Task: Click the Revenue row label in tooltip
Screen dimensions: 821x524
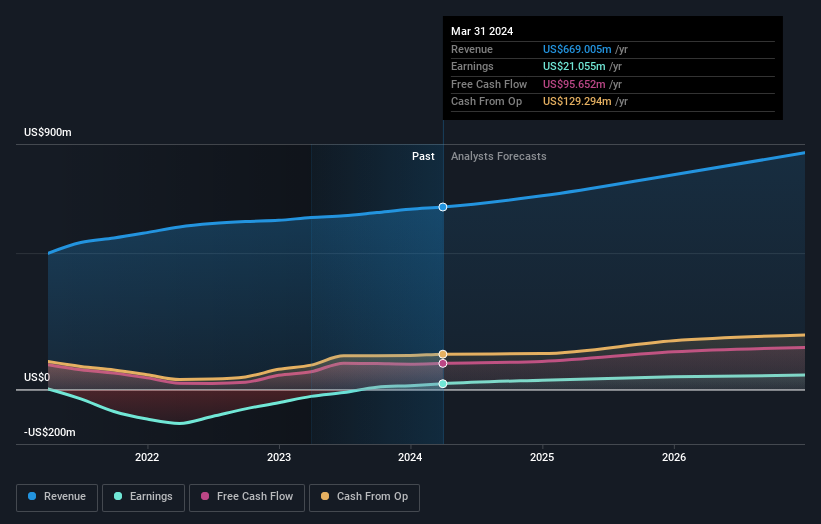Action: [472, 49]
